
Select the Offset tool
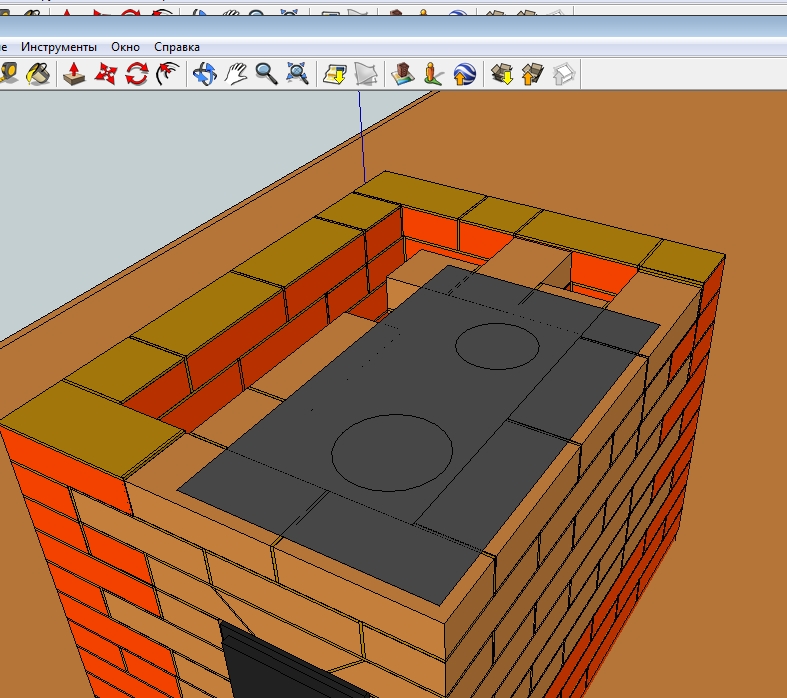click(168, 73)
